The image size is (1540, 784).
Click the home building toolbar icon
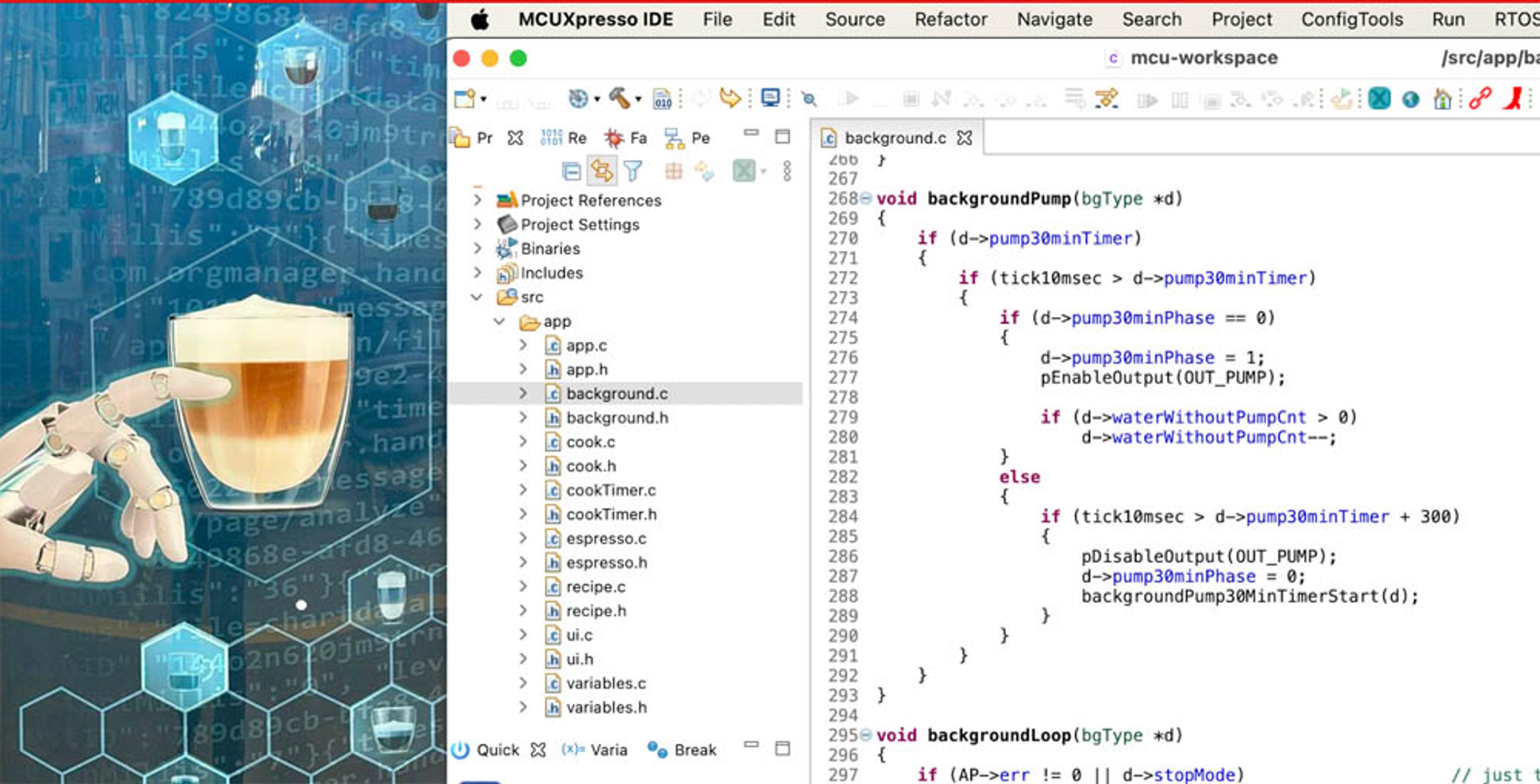coord(1442,99)
